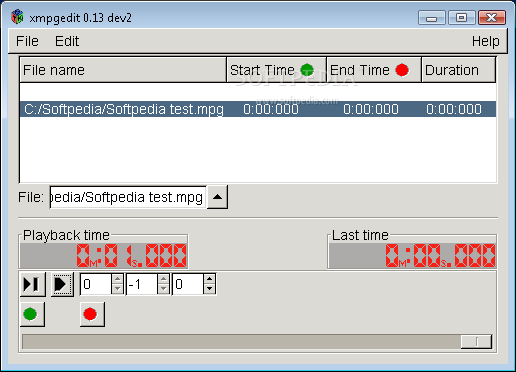Decrease the seconds spinner value
The width and height of the screenshot is (516, 372).
[x=163, y=289]
